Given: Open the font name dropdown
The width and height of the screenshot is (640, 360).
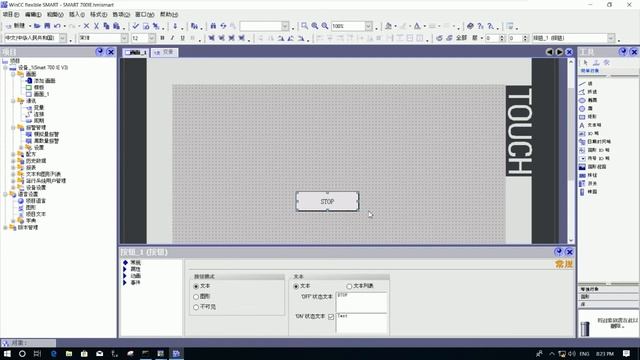Looking at the screenshot, I should (x=124, y=38).
